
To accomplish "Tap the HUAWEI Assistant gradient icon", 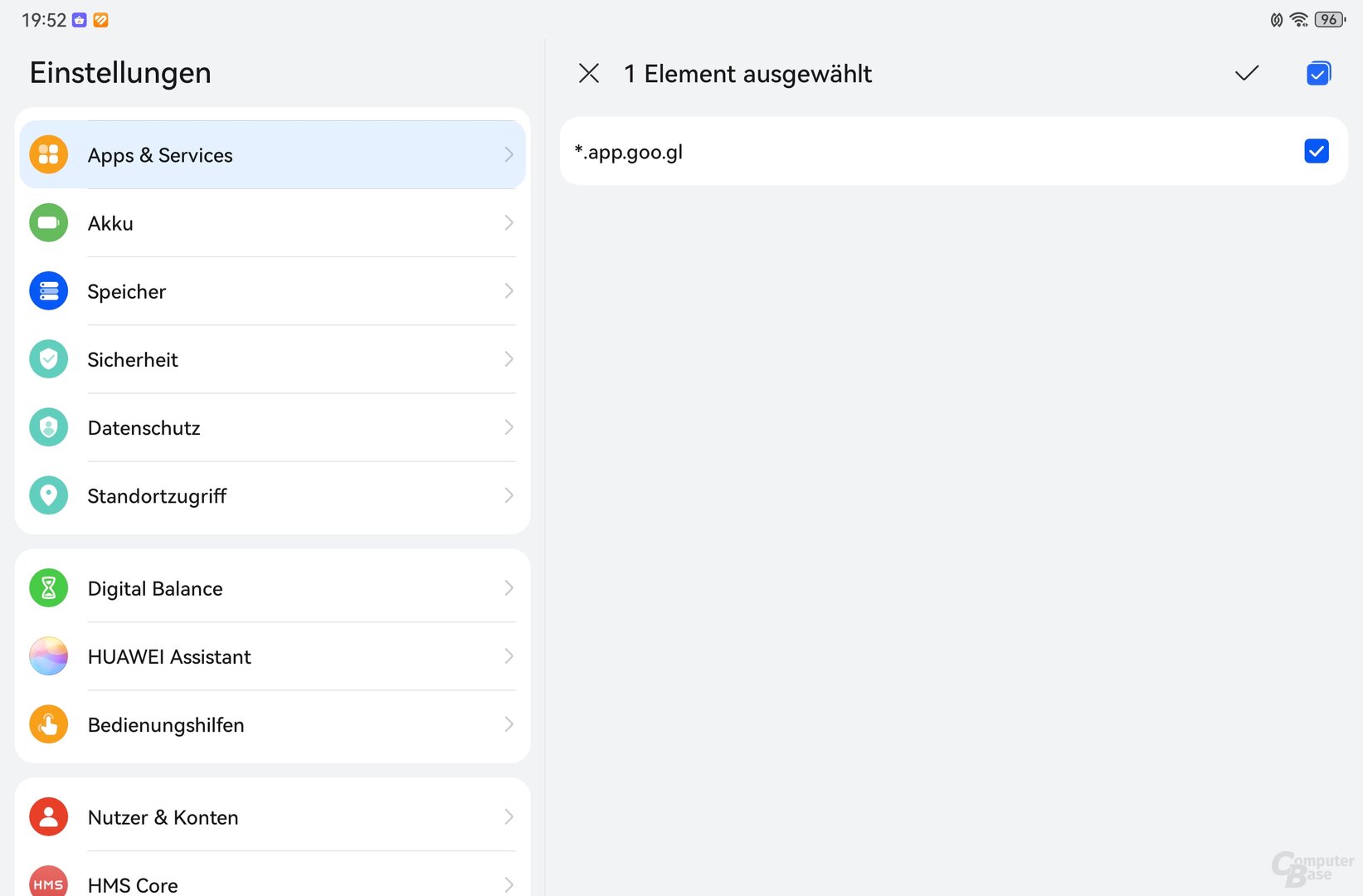I will 49,656.
